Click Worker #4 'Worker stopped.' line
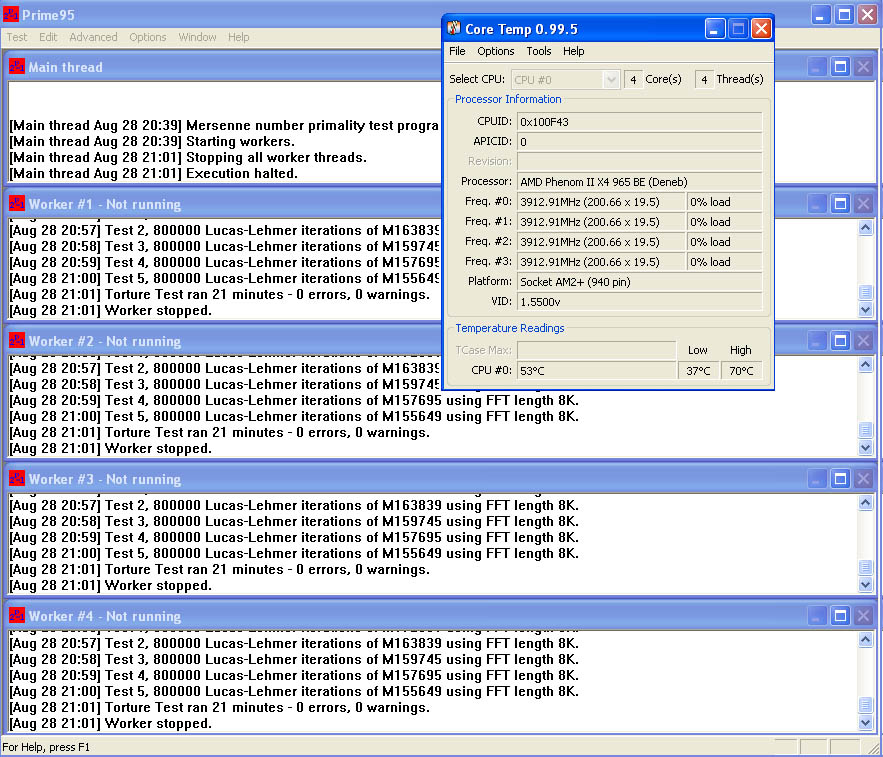 point(111,723)
